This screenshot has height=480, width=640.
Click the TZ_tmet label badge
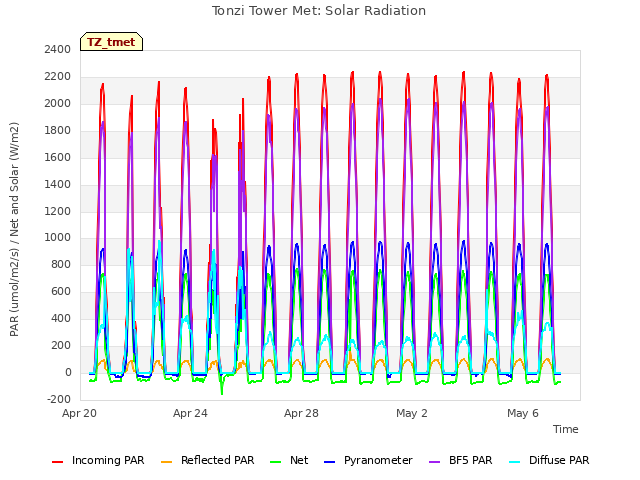tap(111, 42)
